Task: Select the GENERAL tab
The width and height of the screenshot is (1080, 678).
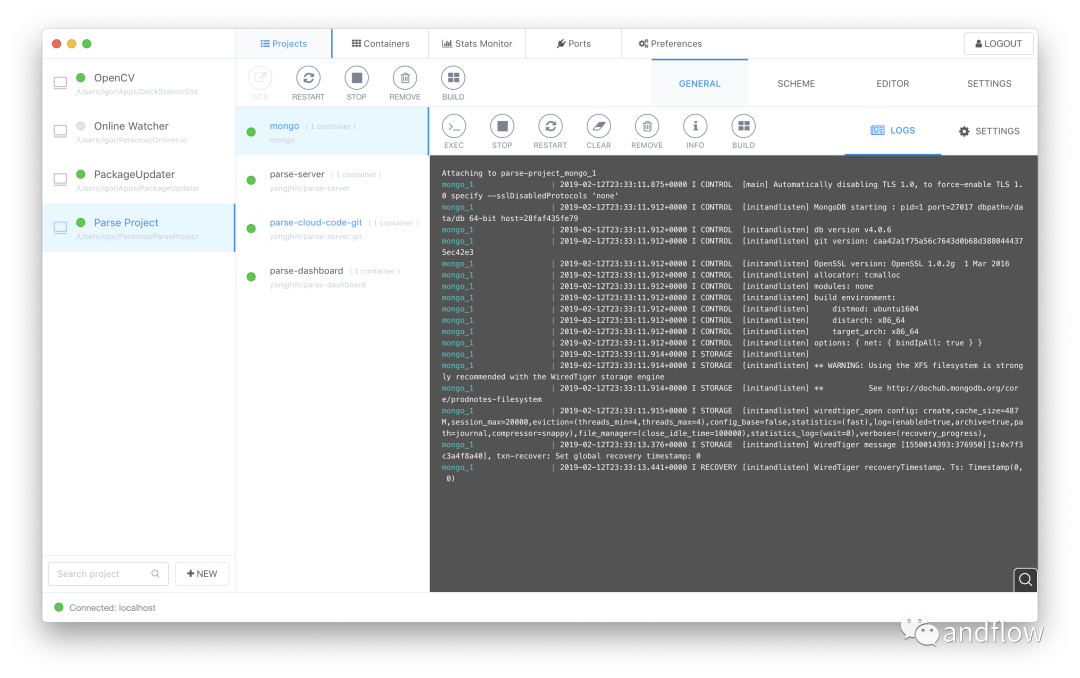Action: point(699,83)
